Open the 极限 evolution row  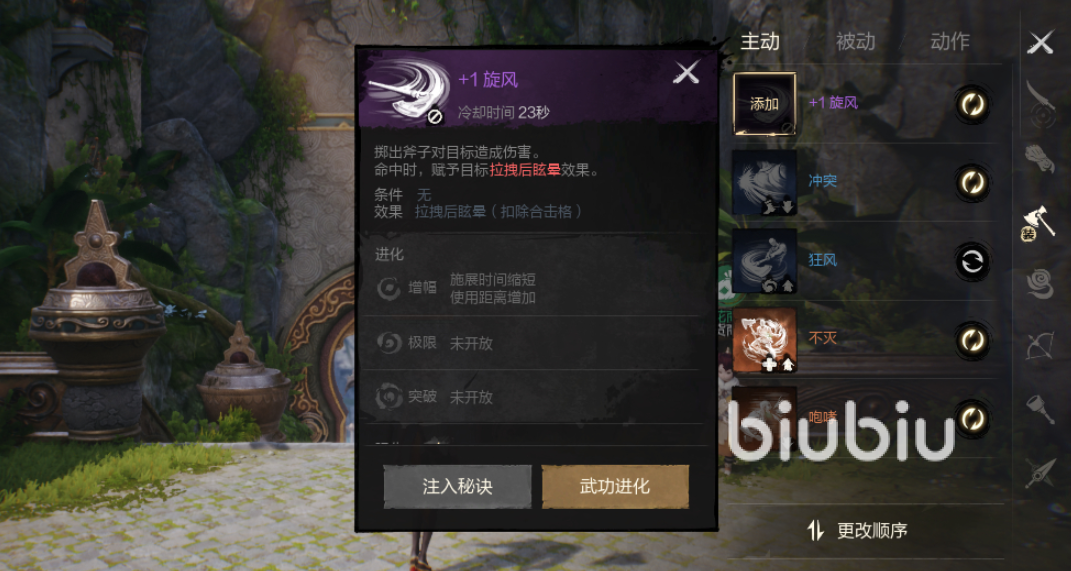click(531, 343)
